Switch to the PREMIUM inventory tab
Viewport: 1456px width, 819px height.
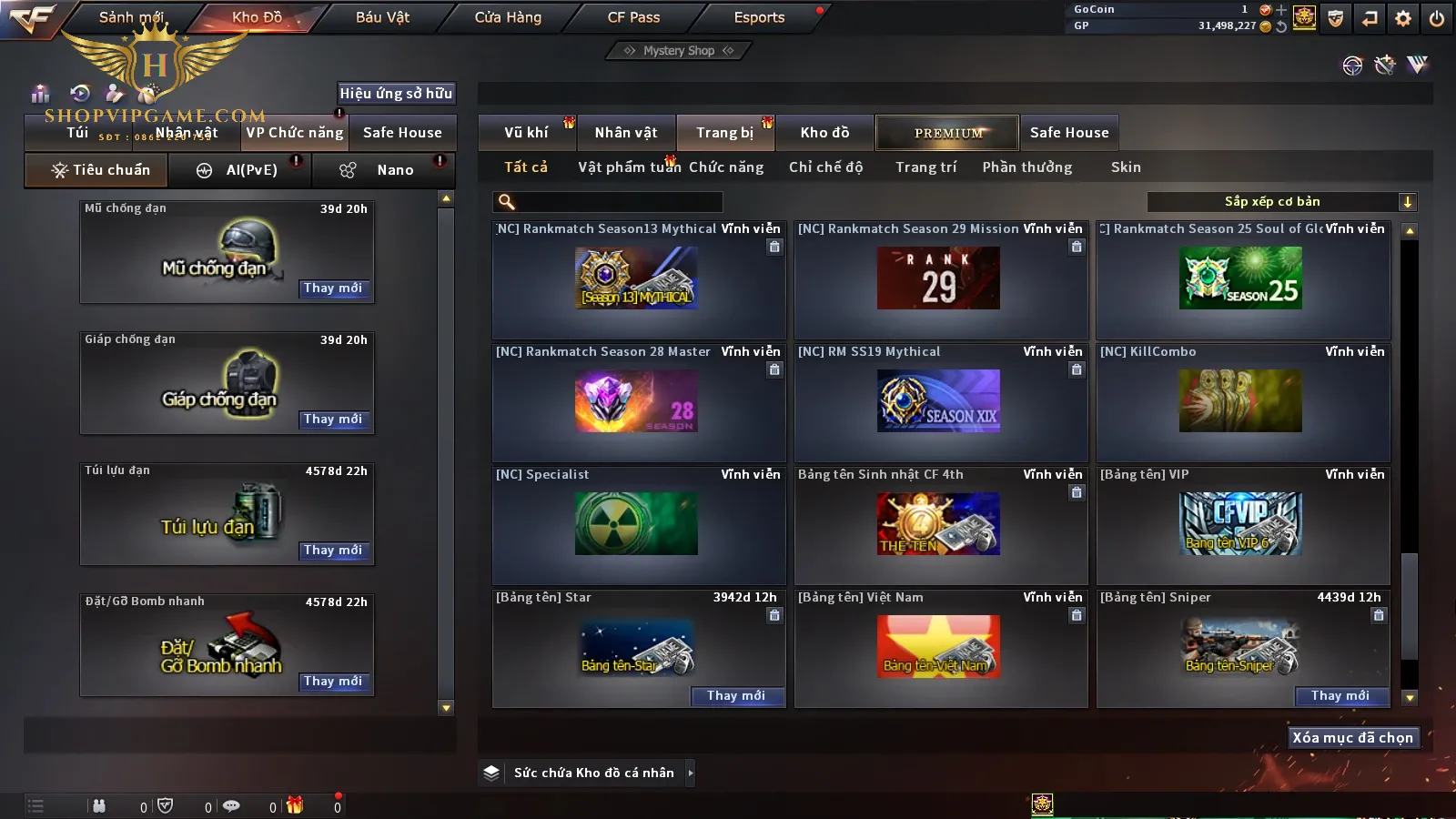[947, 133]
